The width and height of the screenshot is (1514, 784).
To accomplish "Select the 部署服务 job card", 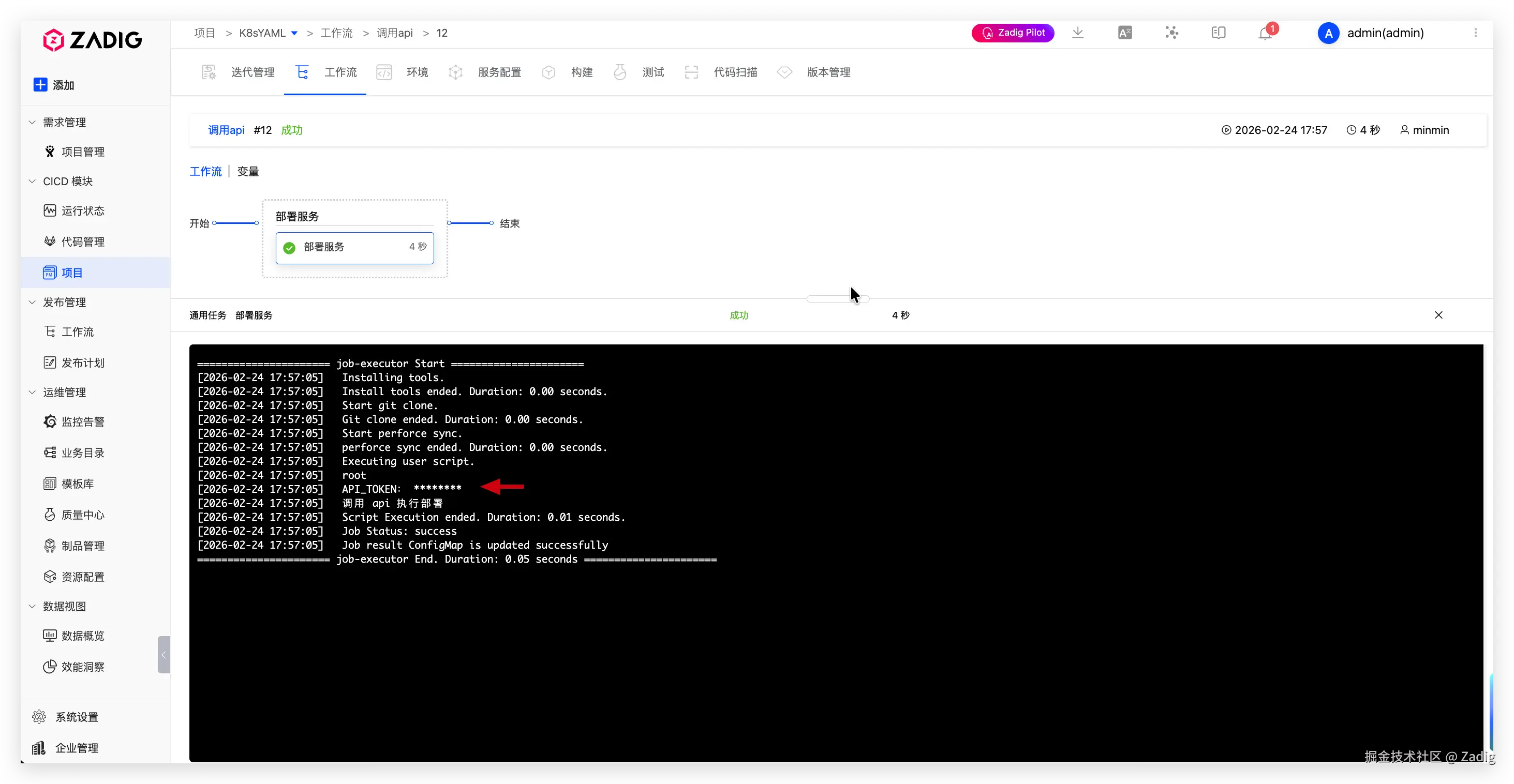I will pyautogui.click(x=354, y=247).
